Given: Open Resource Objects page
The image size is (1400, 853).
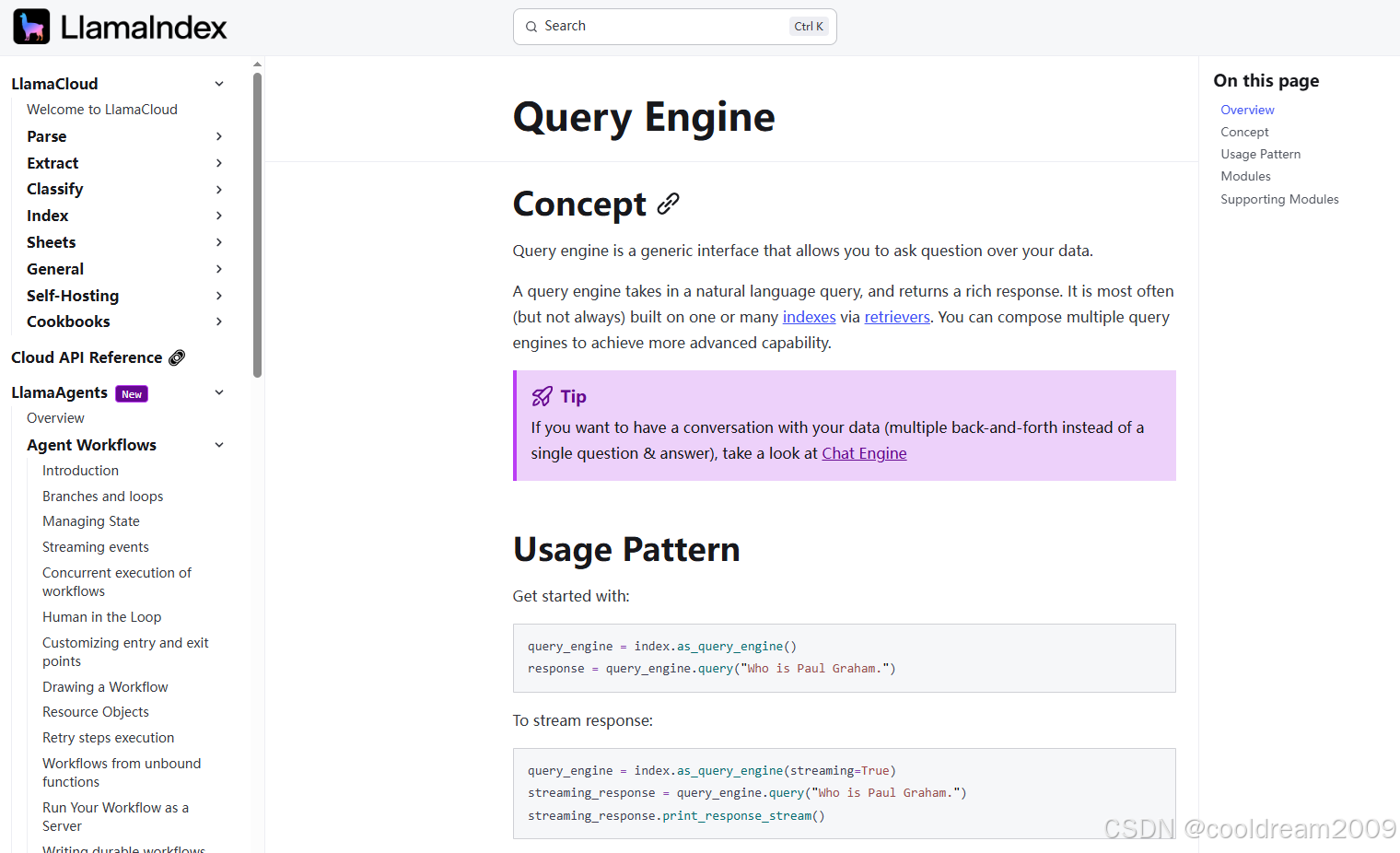Looking at the screenshot, I should pos(96,712).
